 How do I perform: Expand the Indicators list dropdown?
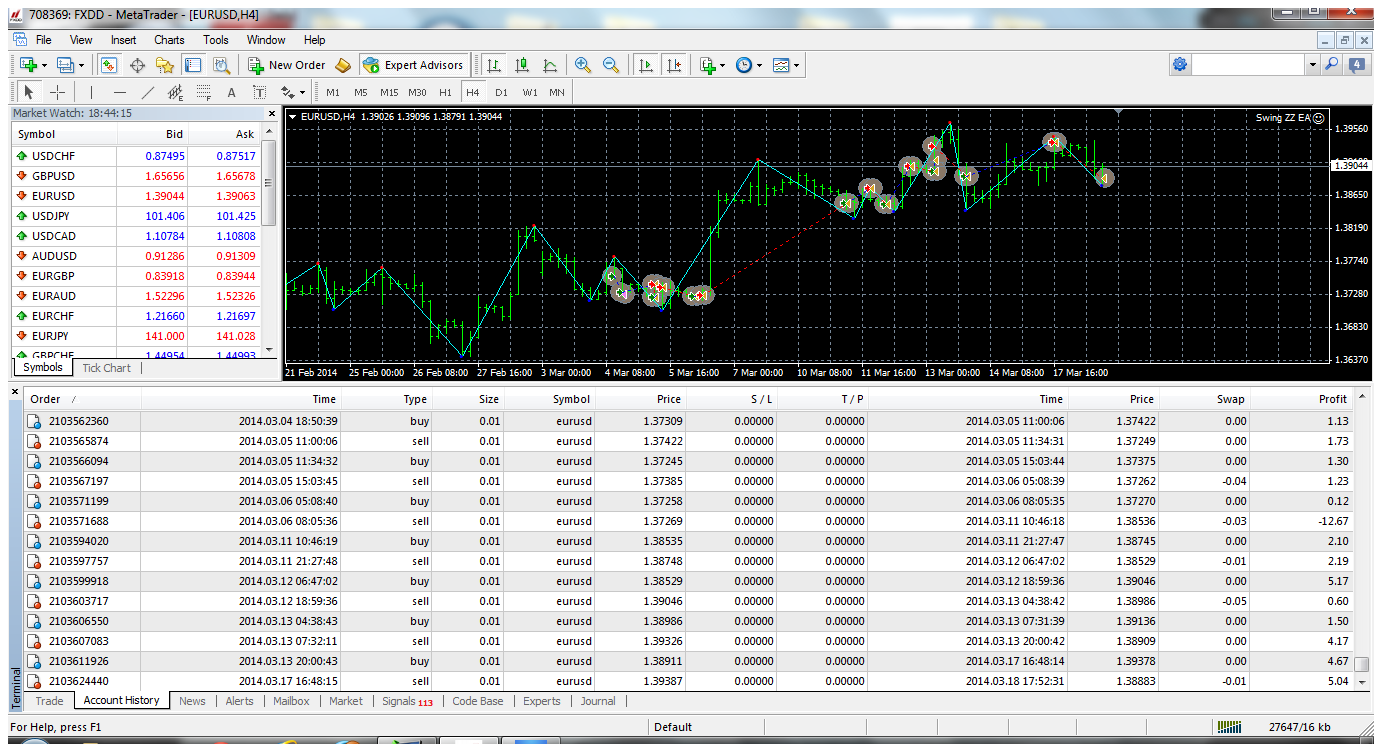pyautogui.click(x=722, y=65)
